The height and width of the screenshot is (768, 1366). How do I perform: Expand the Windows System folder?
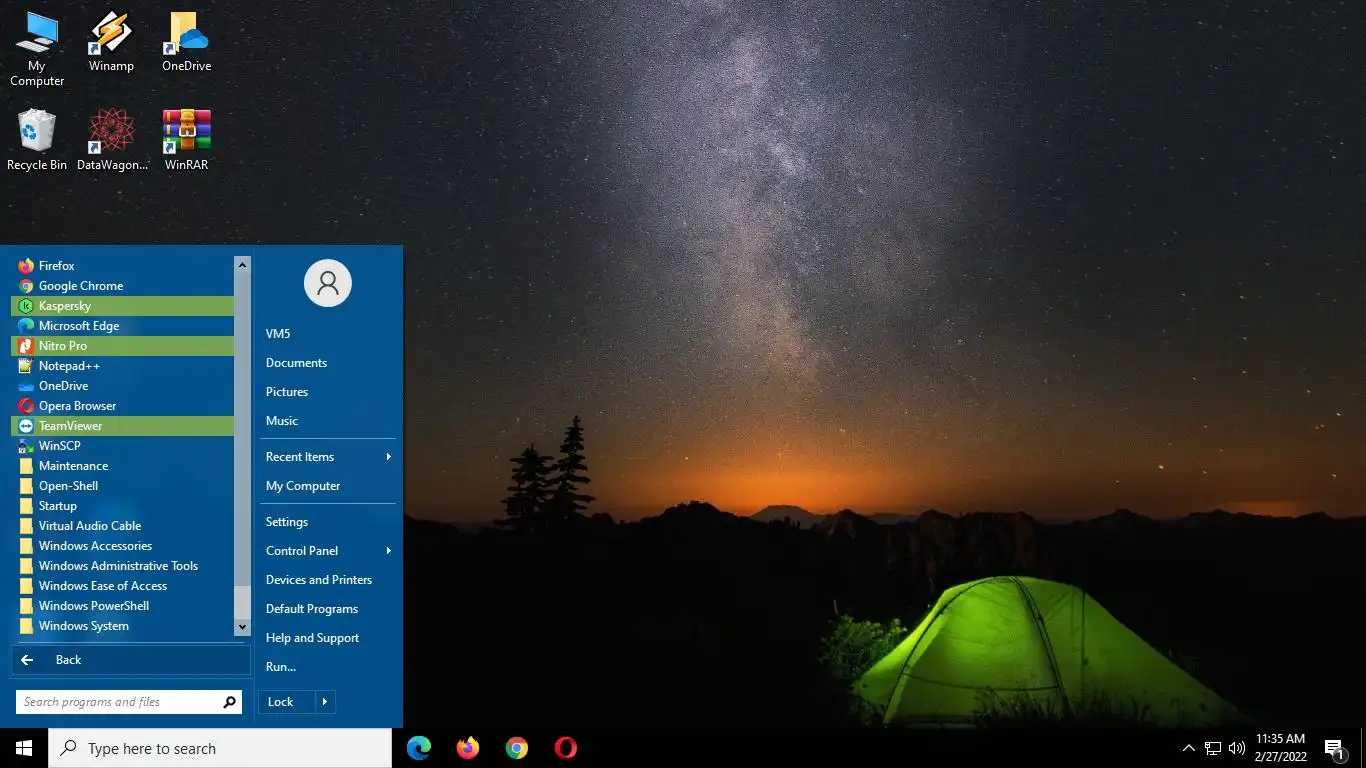tap(122, 626)
